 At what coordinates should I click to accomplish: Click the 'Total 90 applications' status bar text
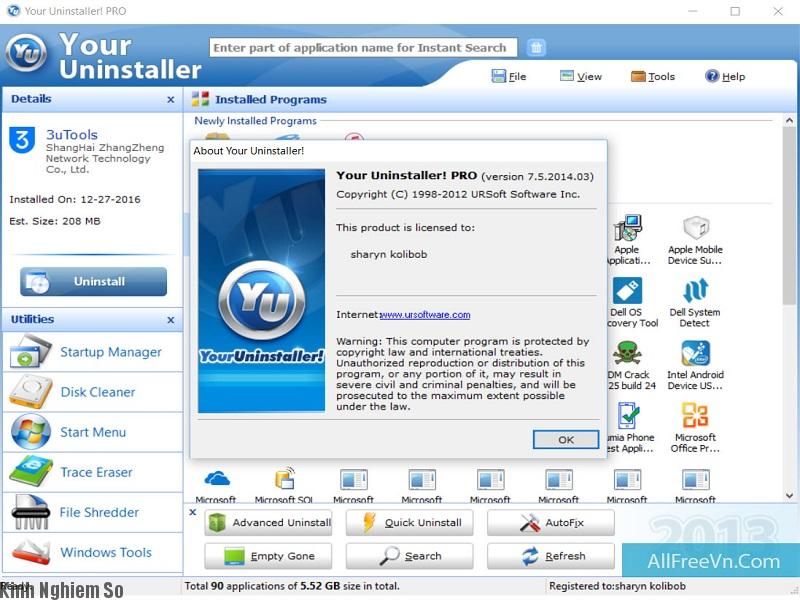(292, 586)
